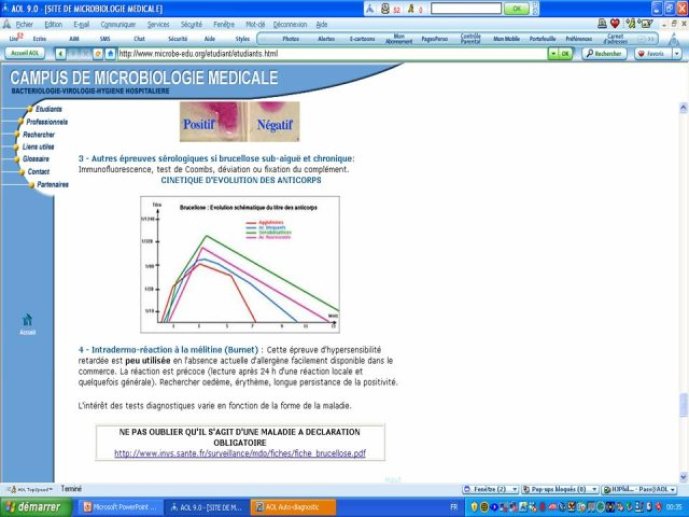Viewport: 689px width, 517px height.
Task: Click the démarrer Start button
Action: pyautogui.click(x=36, y=507)
